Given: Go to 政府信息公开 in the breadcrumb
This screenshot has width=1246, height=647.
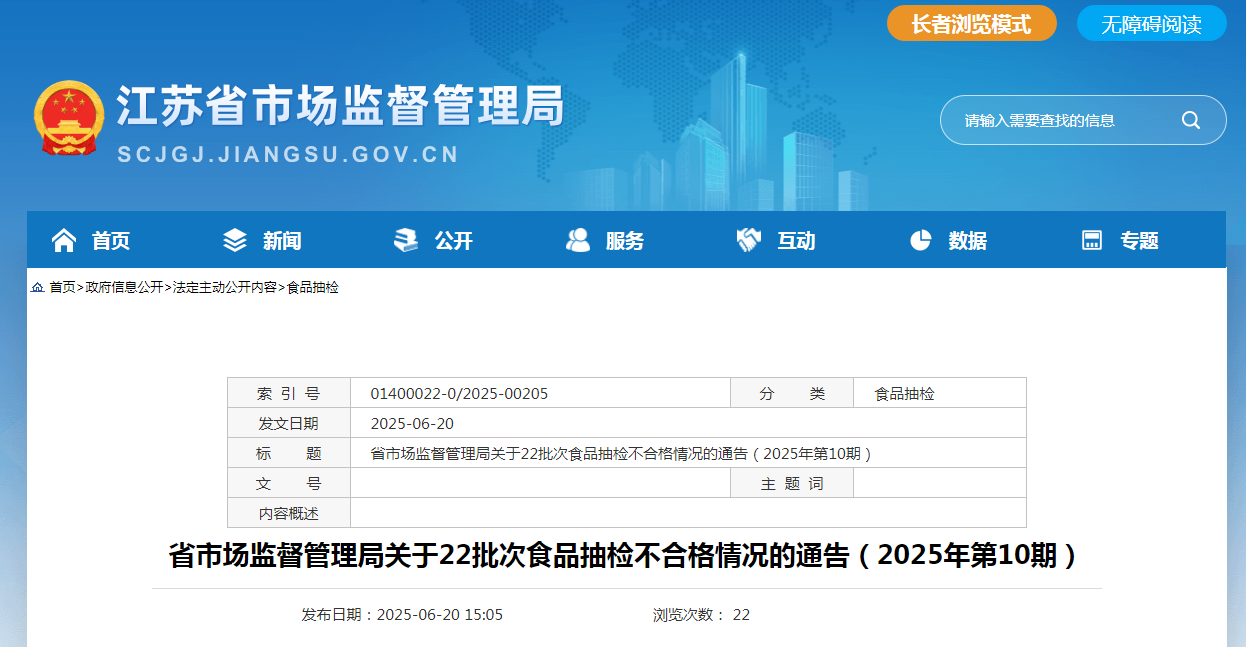Looking at the screenshot, I should (x=124, y=287).
